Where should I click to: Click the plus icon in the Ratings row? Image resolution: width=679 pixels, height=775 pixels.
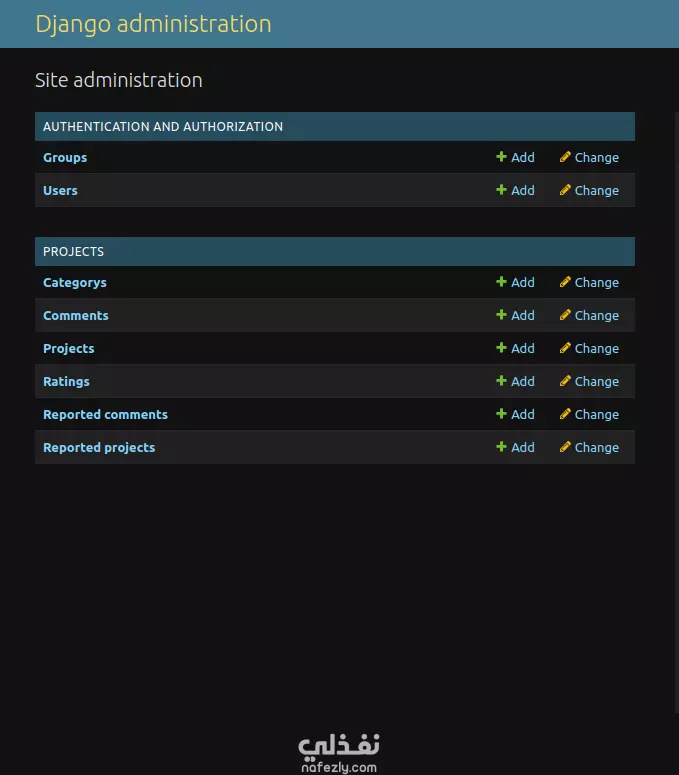click(x=501, y=381)
